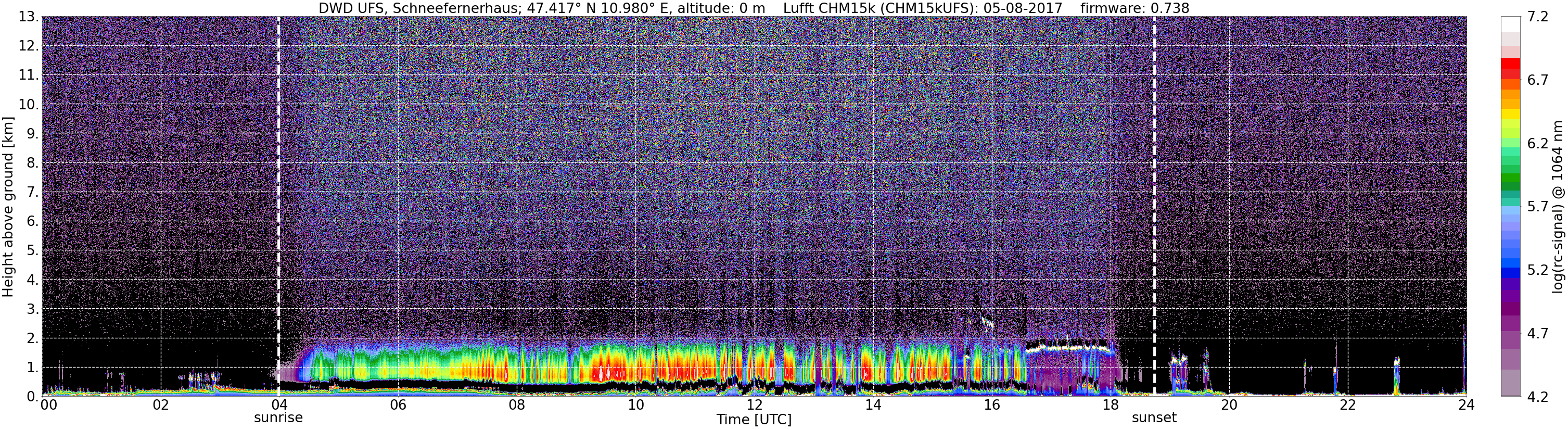This screenshot has width=1568, height=430.
Task: Click the colorbar tick value 4.7
Action: pyautogui.click(x=1538, y=334)
